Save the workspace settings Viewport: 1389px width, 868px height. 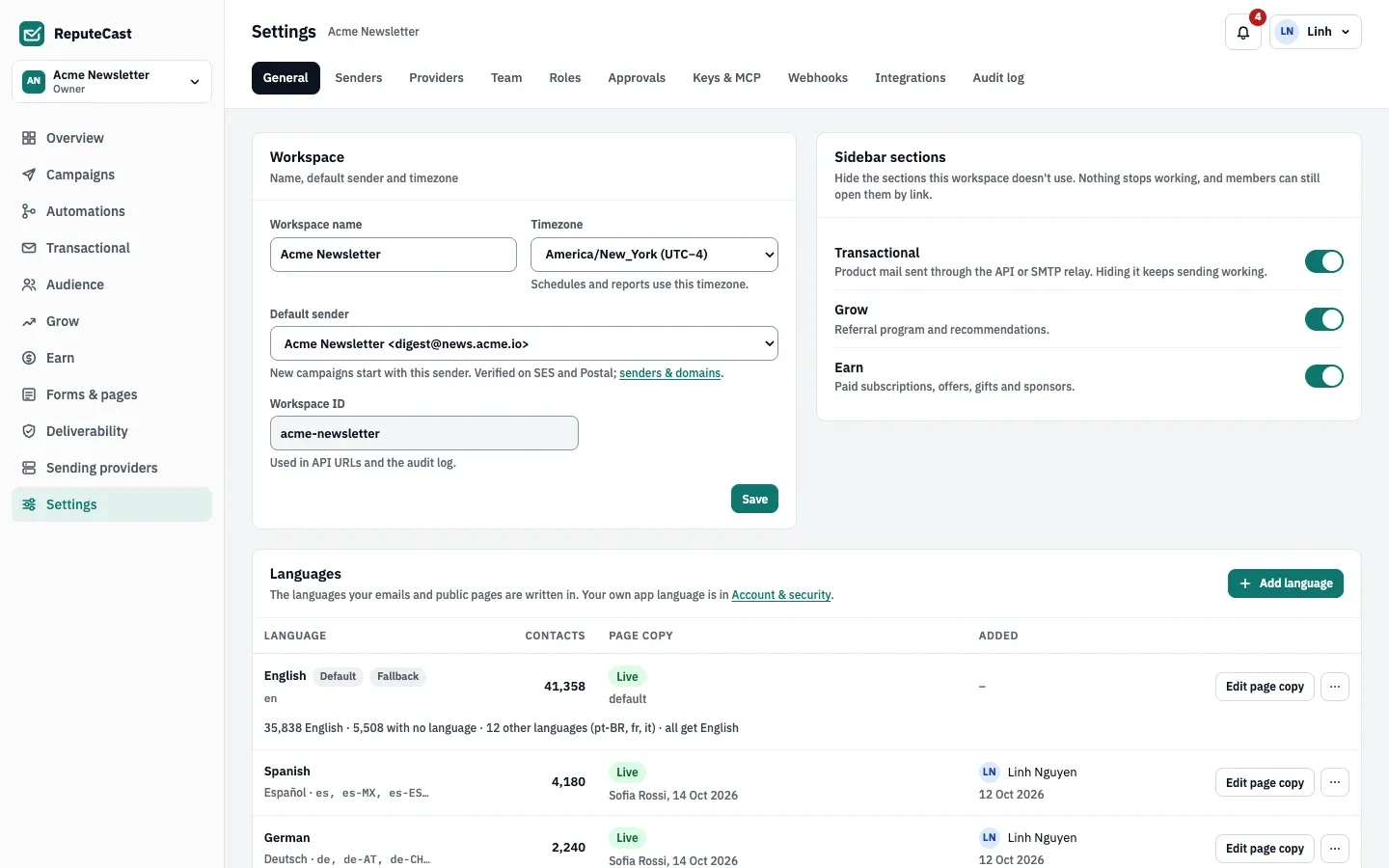[754, 499]
